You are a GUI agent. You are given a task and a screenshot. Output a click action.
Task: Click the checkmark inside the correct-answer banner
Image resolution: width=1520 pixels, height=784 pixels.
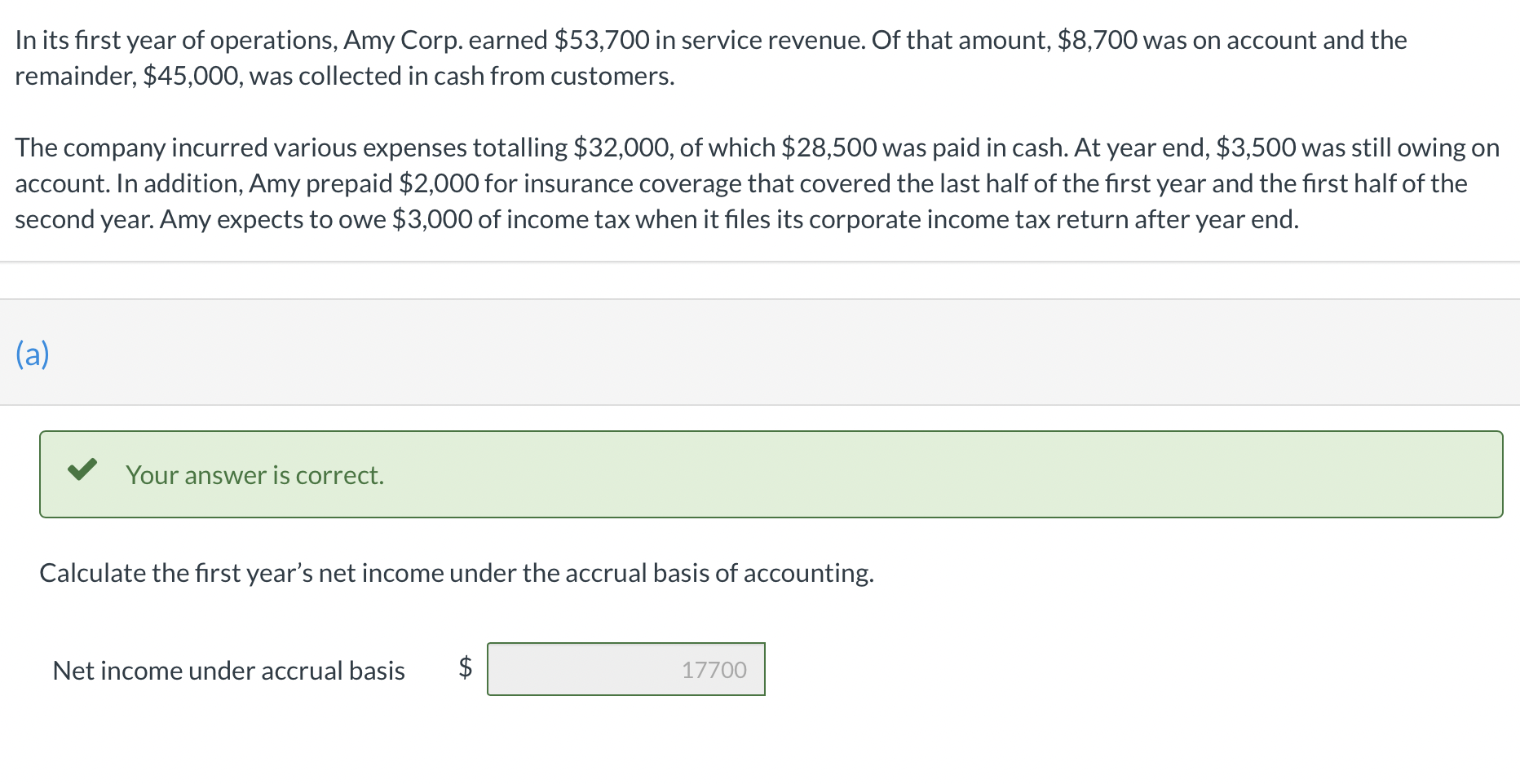[82, 471]
